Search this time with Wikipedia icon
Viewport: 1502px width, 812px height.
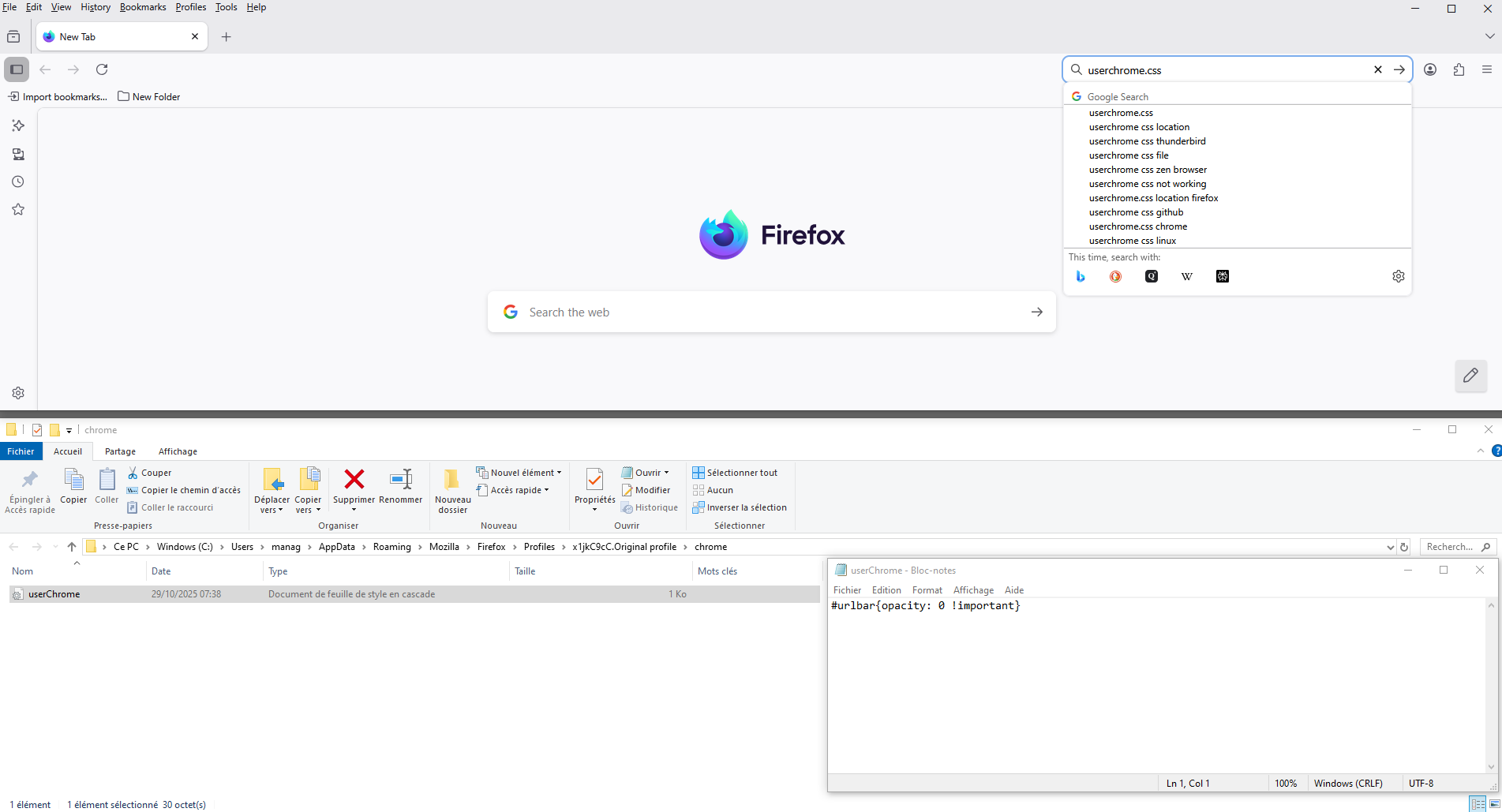[x=1186, y=276]
